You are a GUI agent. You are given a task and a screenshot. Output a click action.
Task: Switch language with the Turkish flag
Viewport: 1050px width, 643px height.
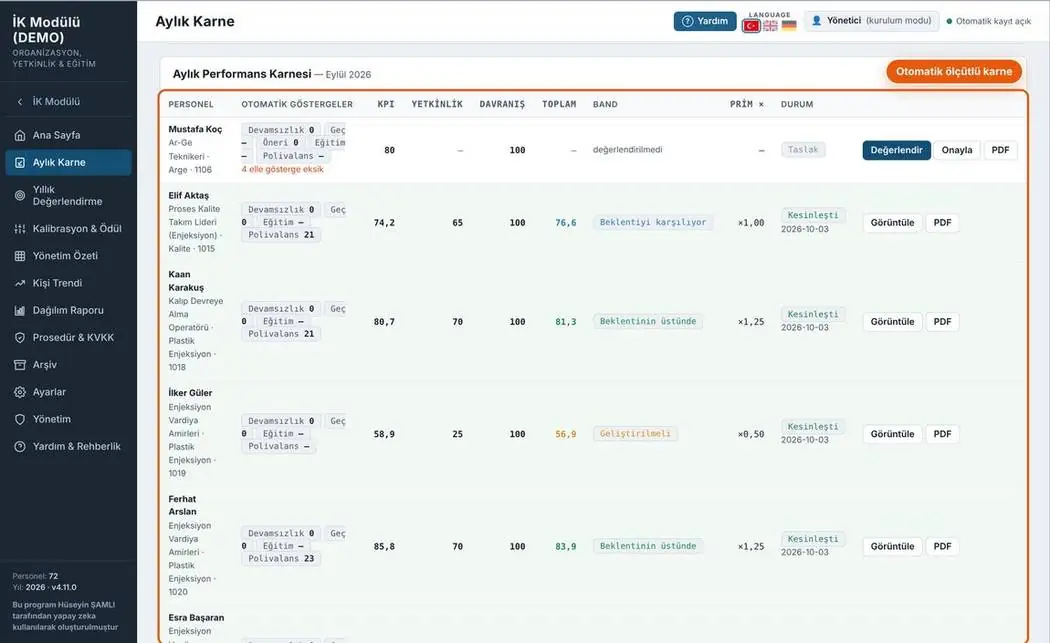751,26
